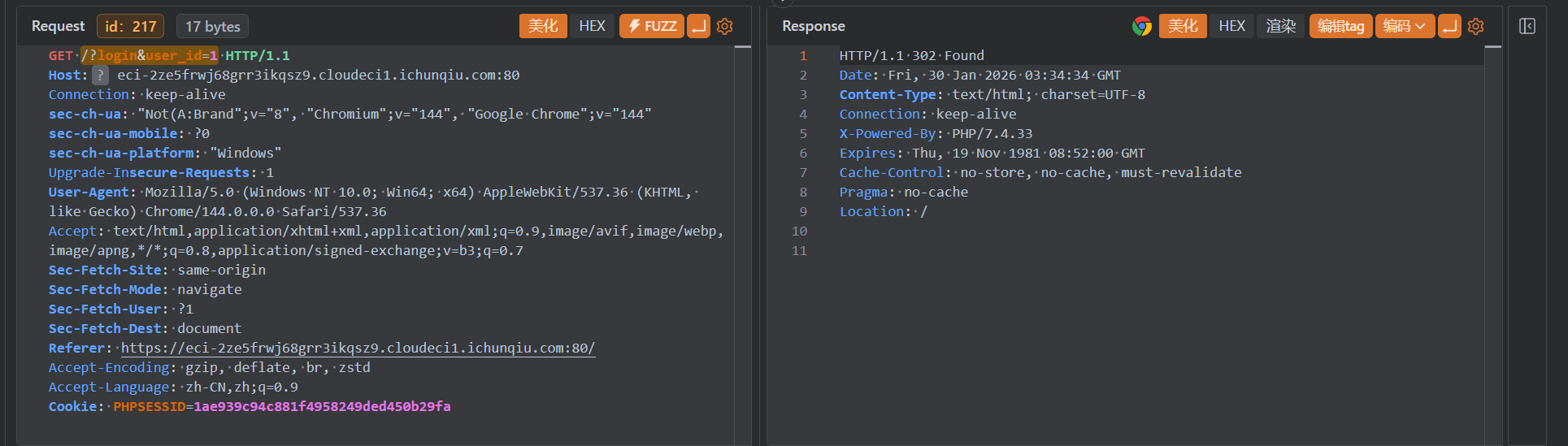Viewport: 1568px width, 446px height.
Task: Click the 'Location: /' response header
Action: pos(883,211)
